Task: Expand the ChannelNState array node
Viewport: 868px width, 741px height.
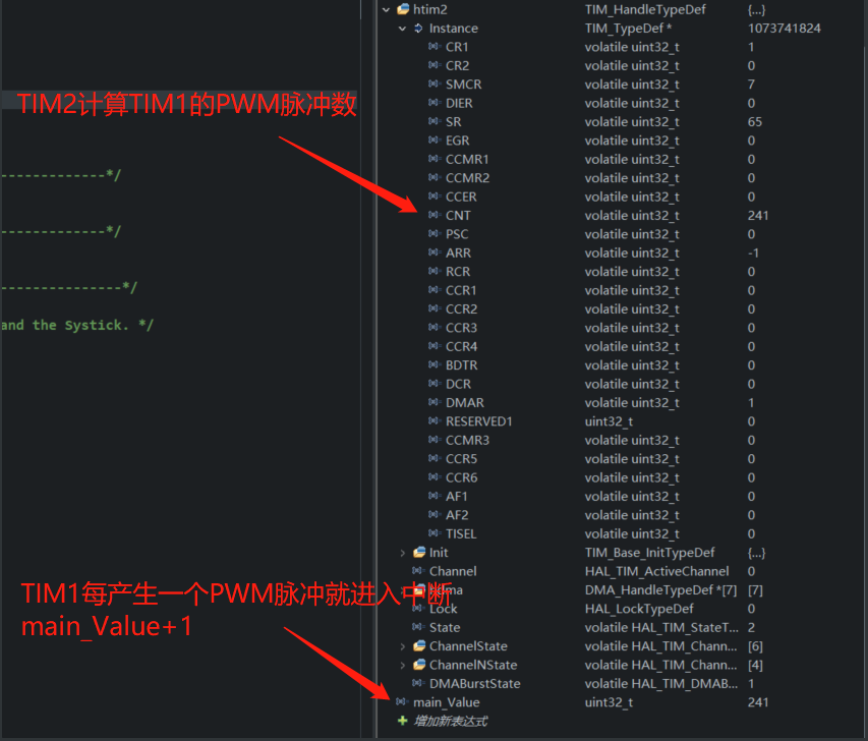Action: click(x=401, y=665)
